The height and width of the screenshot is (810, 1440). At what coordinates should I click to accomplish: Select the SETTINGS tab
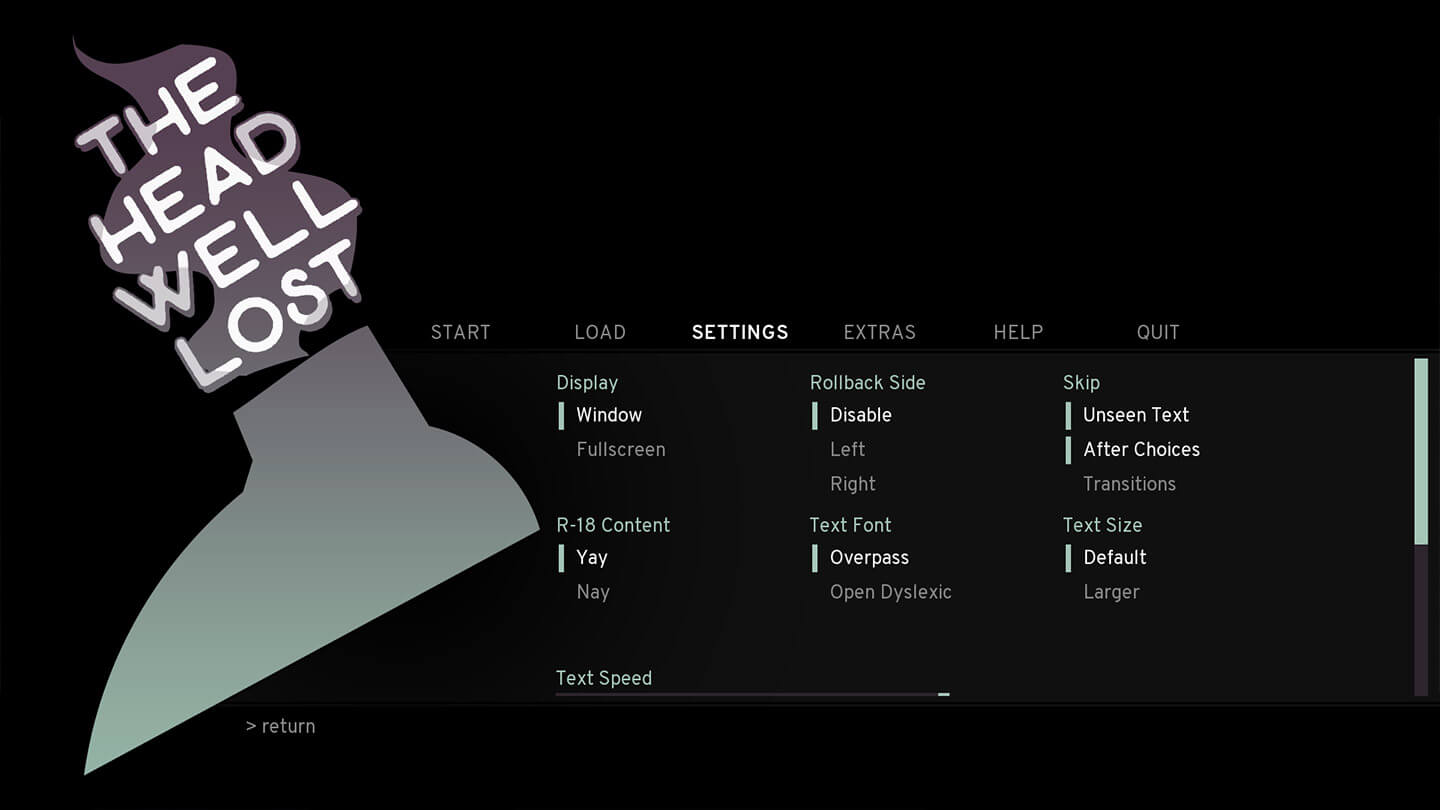click(x=740, y=332)
